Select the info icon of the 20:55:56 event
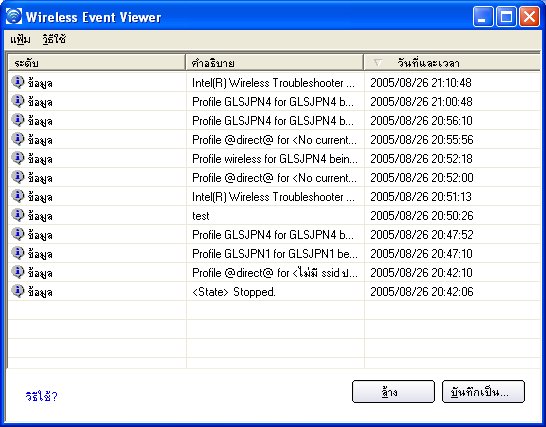Screen dimensions: 546x427 click(17, 139)
